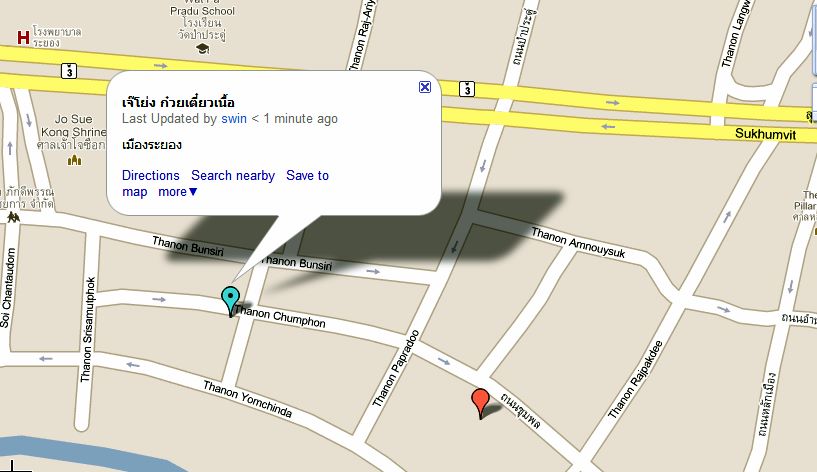Click the red map marker pin
The width and height of the screenshot is (817, 472).
tap(480, 403)
